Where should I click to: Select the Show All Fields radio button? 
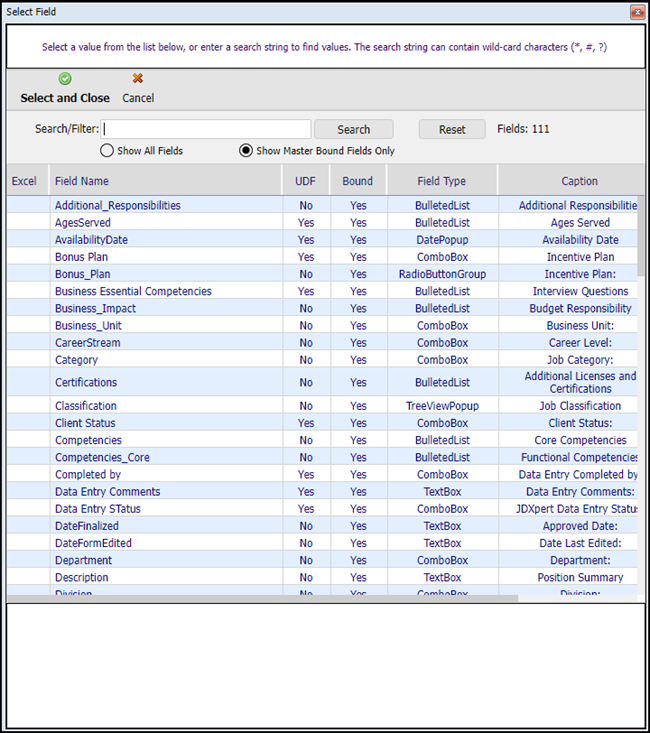pos(107,151)
